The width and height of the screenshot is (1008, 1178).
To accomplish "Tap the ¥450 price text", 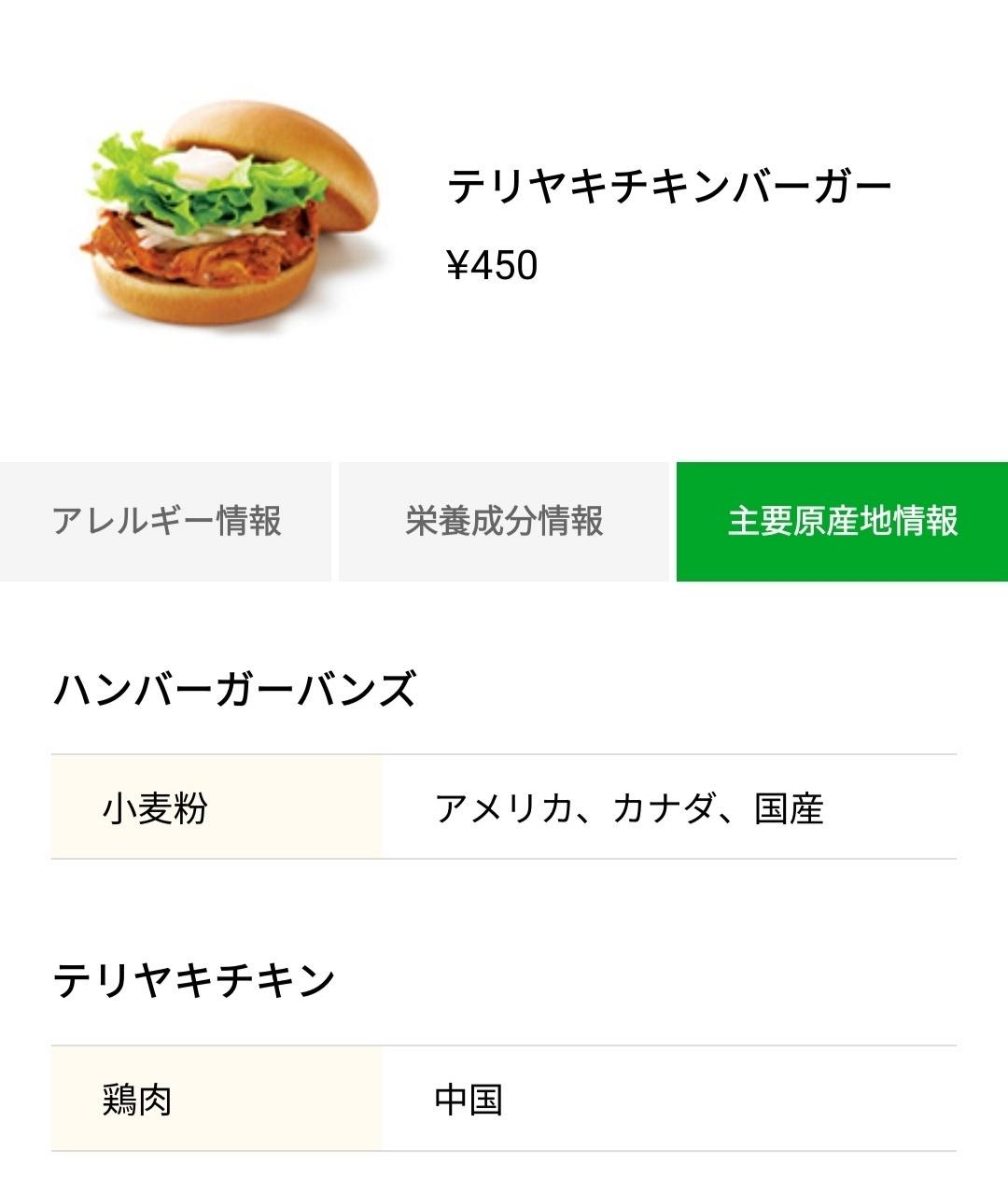I will (492, 266).
